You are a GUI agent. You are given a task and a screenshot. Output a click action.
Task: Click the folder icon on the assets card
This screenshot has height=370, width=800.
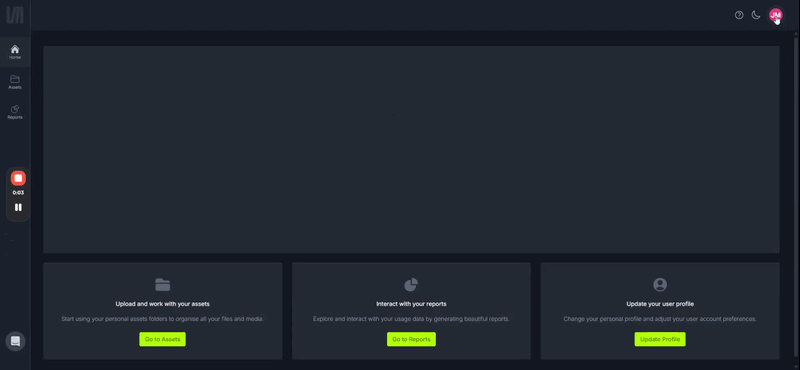[163, 285]
